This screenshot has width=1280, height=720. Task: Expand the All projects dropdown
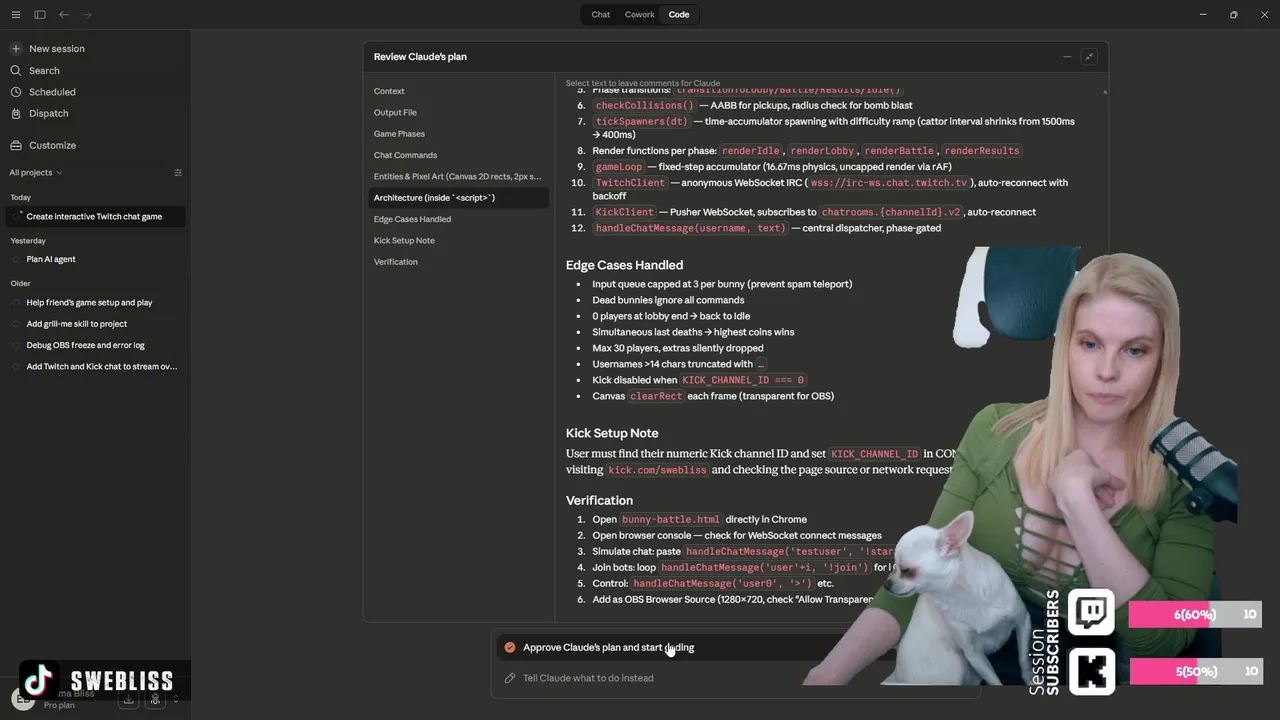(36, 173)
